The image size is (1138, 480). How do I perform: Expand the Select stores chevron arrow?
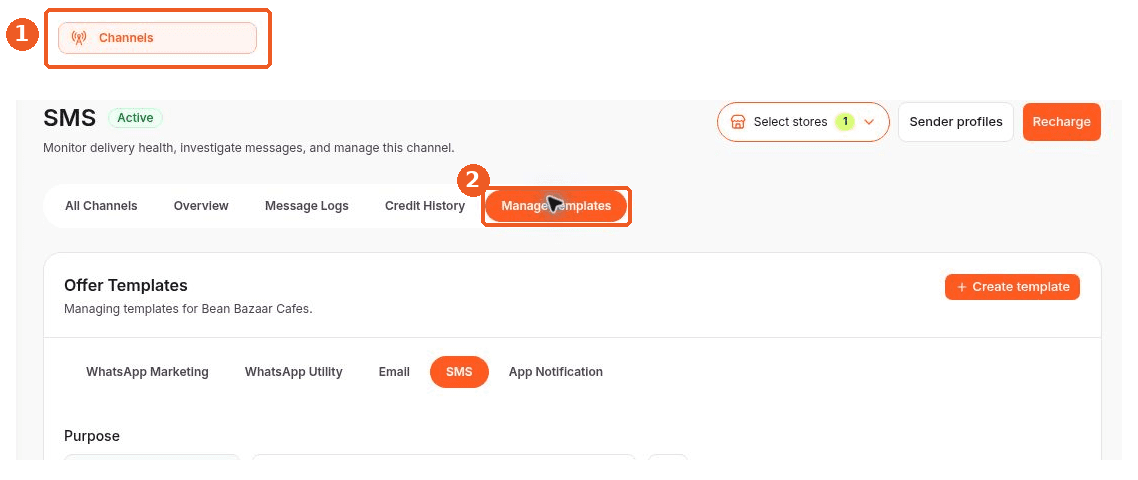[869, 122]
